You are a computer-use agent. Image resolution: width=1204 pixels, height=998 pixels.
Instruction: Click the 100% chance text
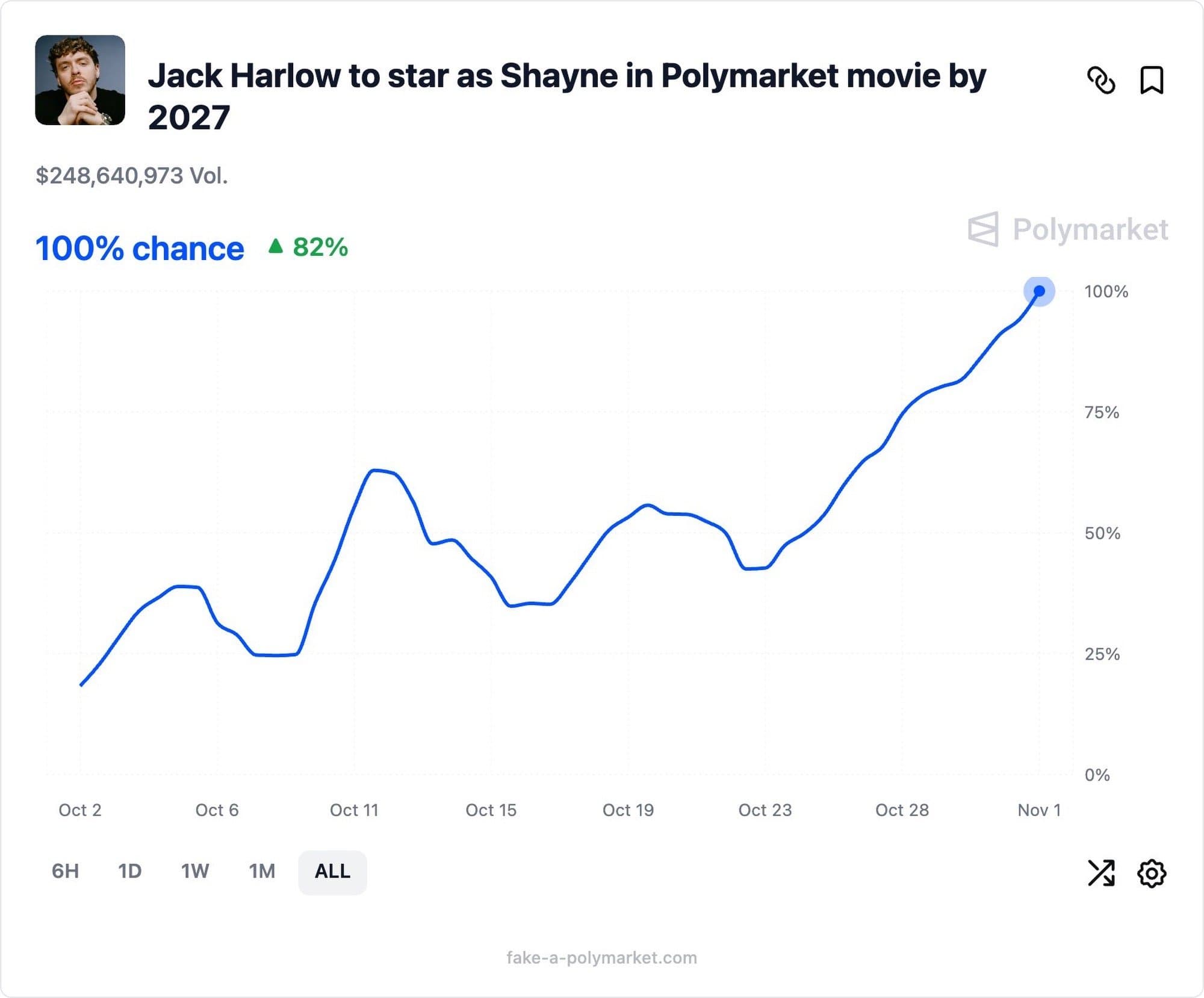click(140, 248)
